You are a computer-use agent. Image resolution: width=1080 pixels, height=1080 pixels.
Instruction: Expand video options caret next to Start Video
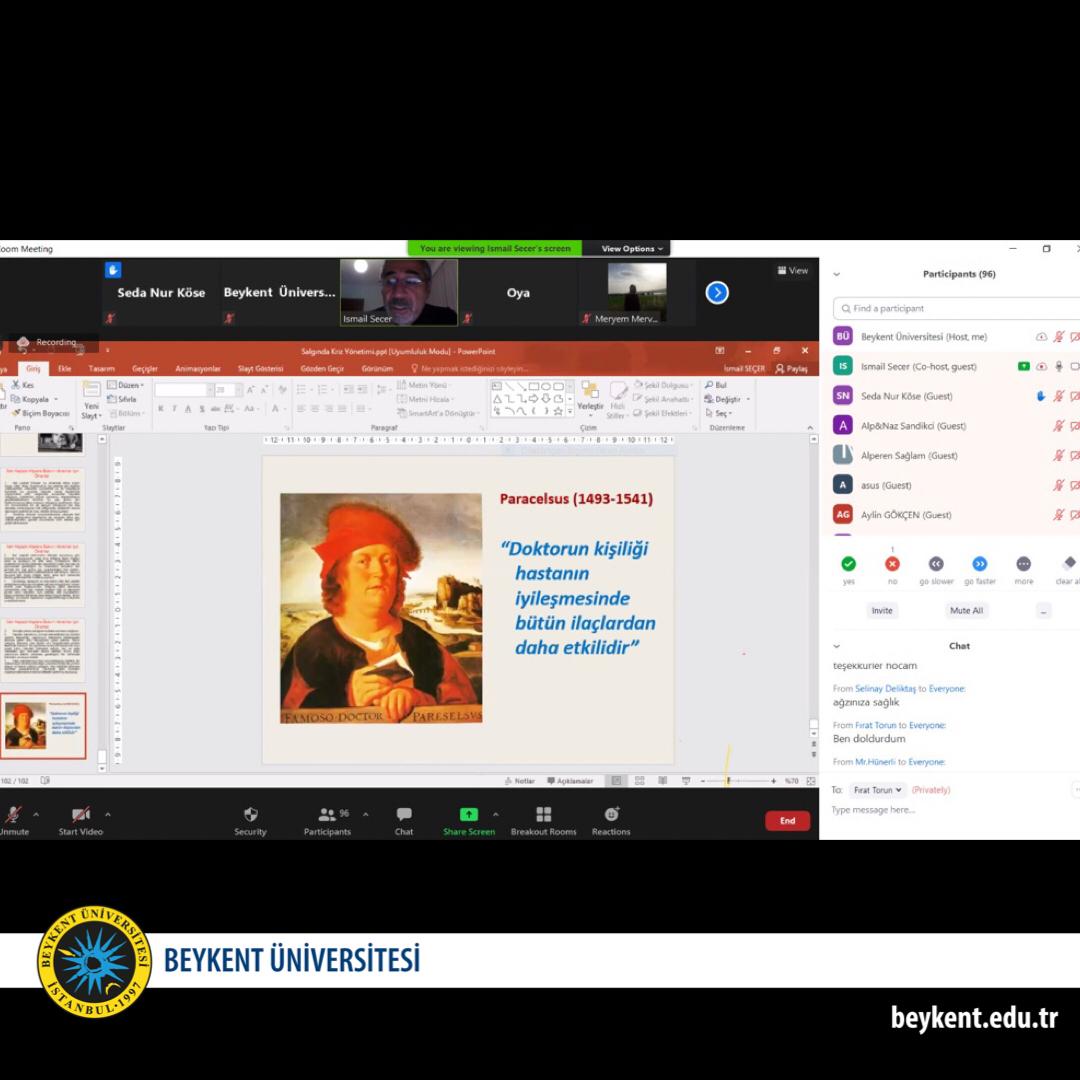click(x=107, y=814)
